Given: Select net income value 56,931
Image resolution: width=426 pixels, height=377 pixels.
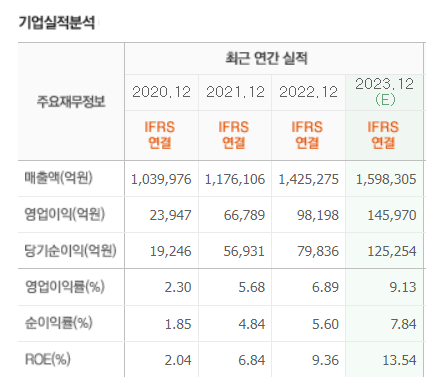Looking at the screenshot, I should (244, 251).
